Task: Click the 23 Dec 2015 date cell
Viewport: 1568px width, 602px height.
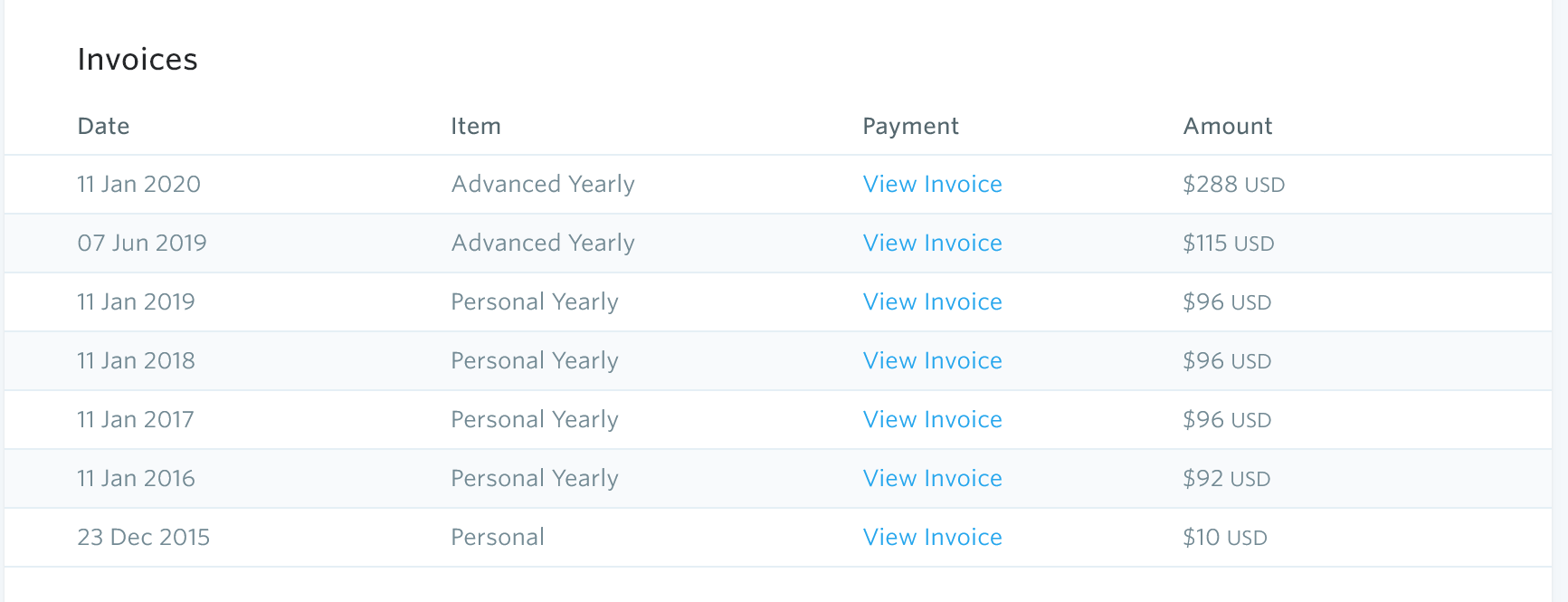Action: coord(143,537)
